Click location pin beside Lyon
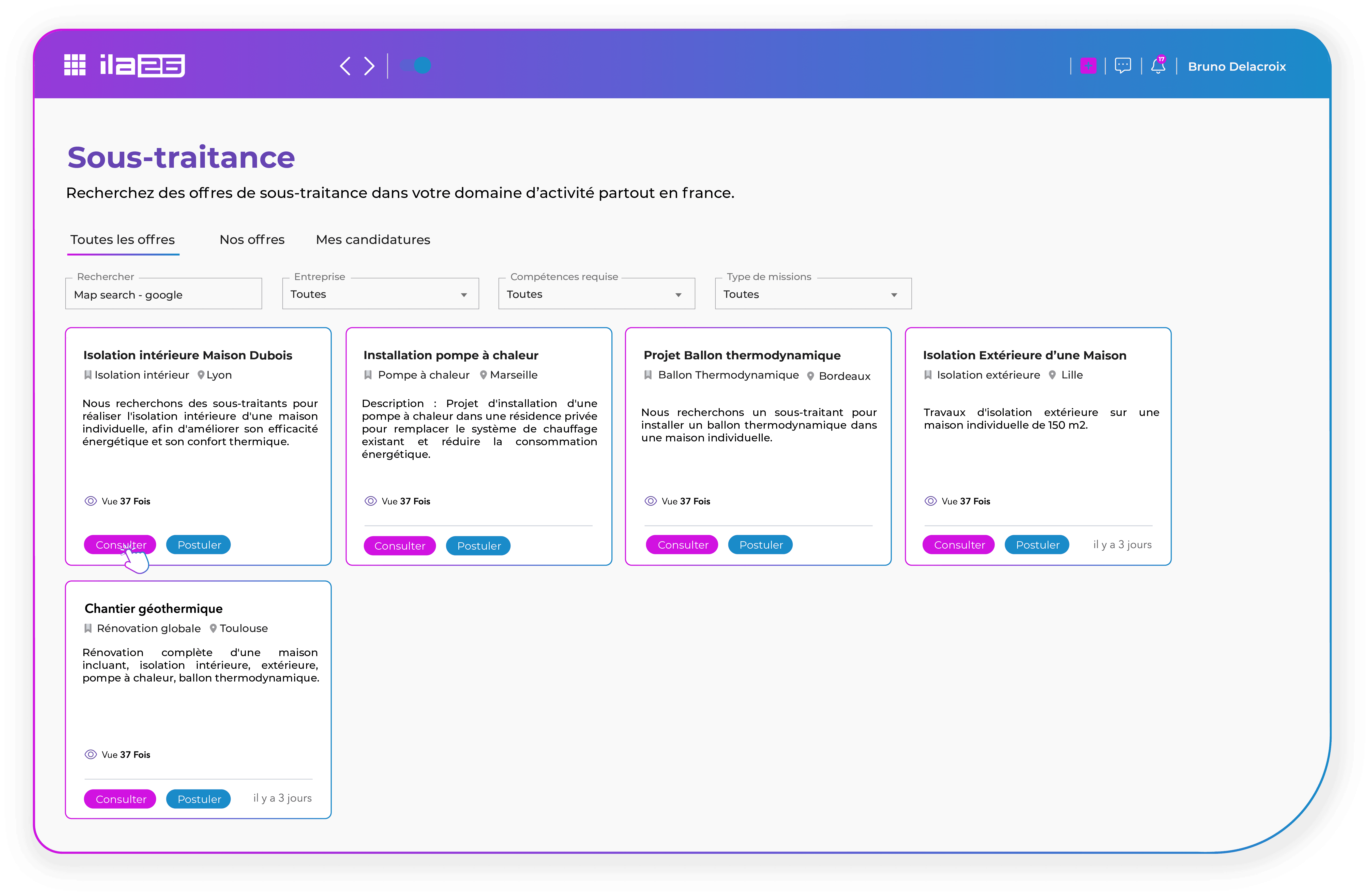 tap(201, 375)
